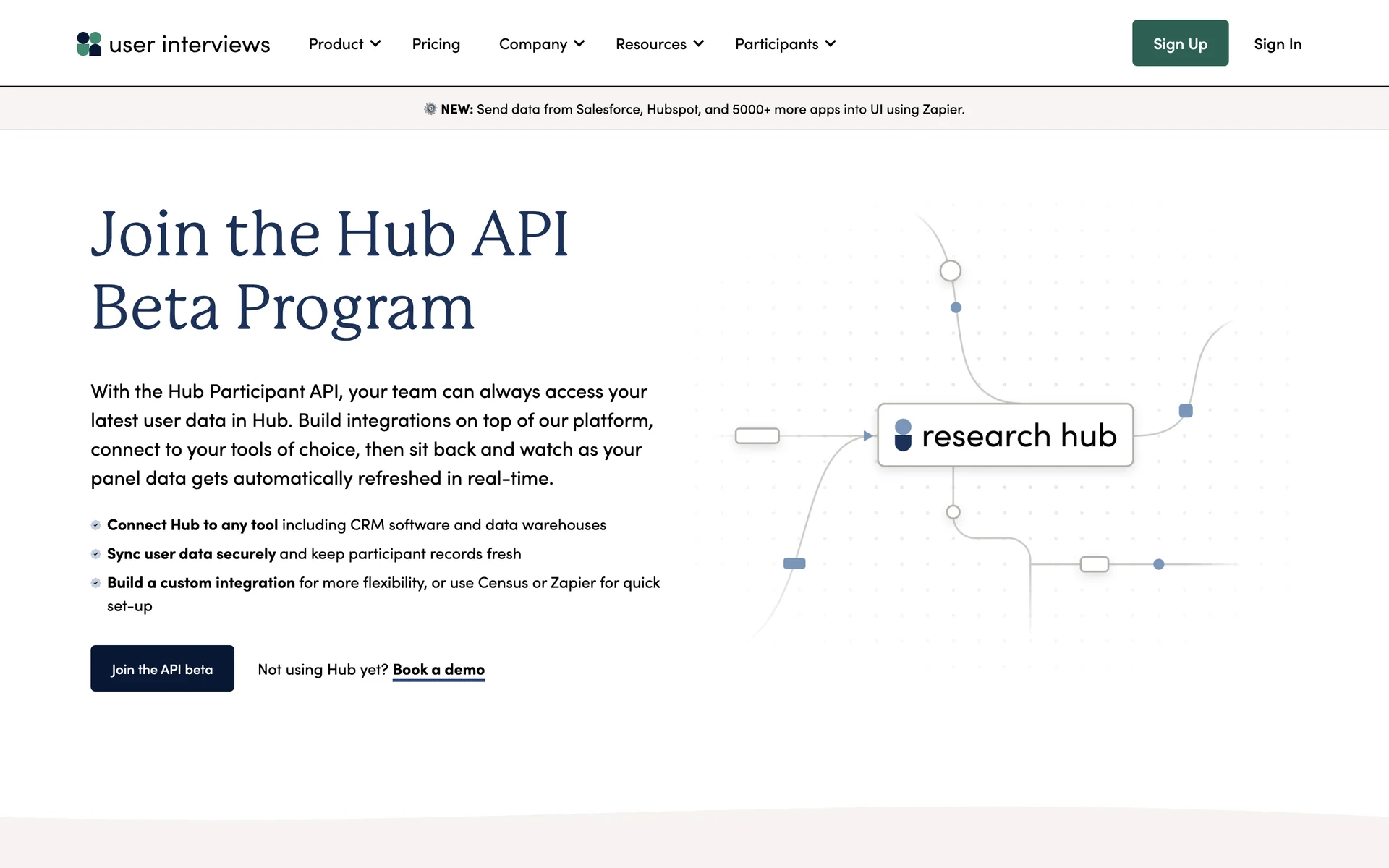Click the large hollow circle node above research hub
1389x868 pixels.
pos(950,271)
